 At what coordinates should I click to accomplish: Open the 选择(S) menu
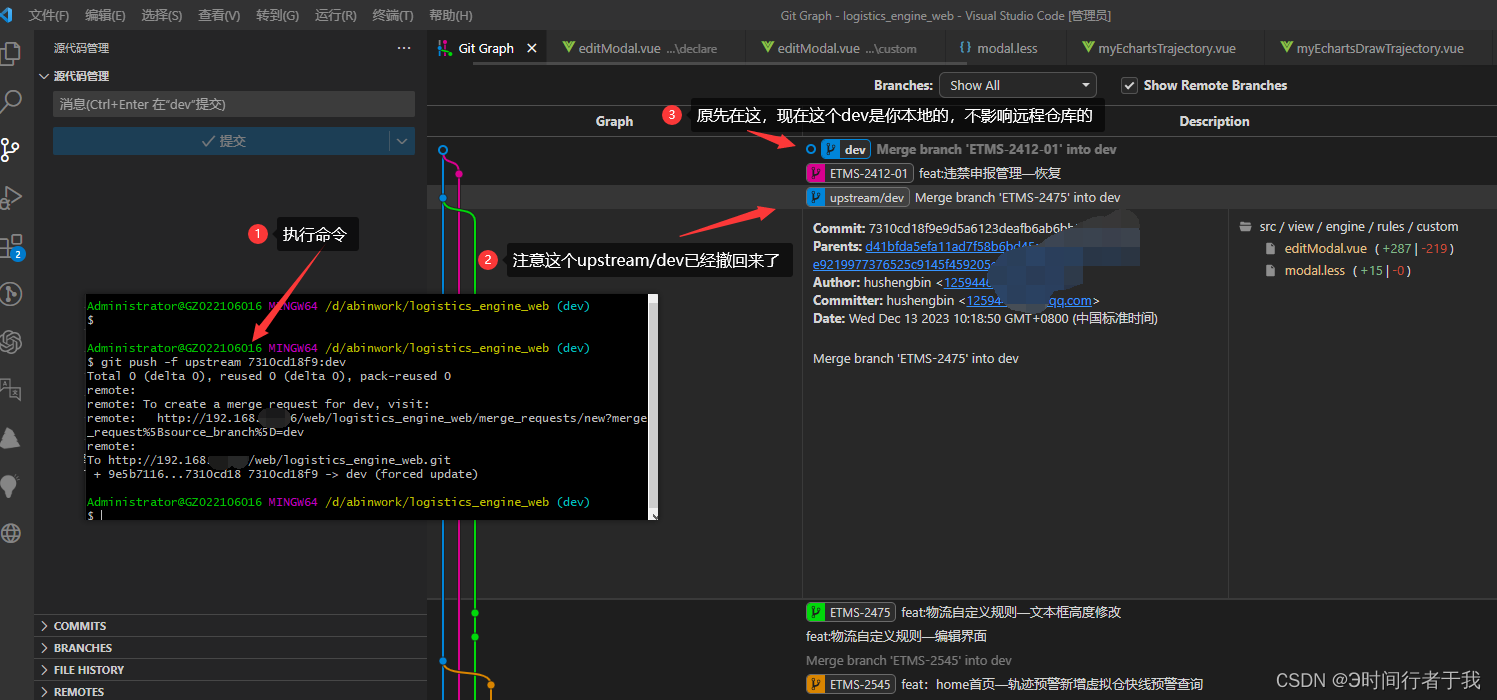coord(161,16)
